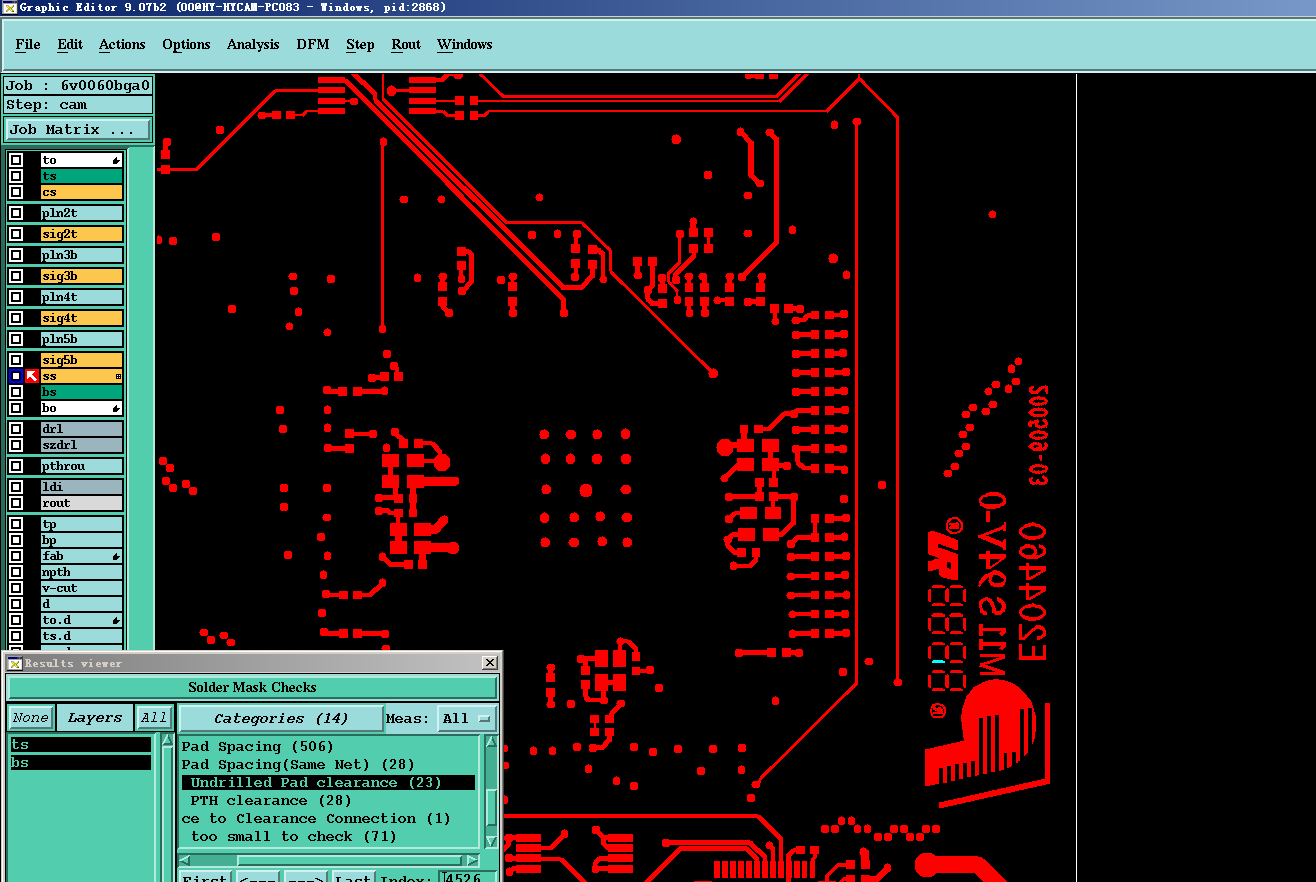The height and width of the screenshot is (882, 1316).
Task: Select the szdrl layer name
Action: pos(82,445)
